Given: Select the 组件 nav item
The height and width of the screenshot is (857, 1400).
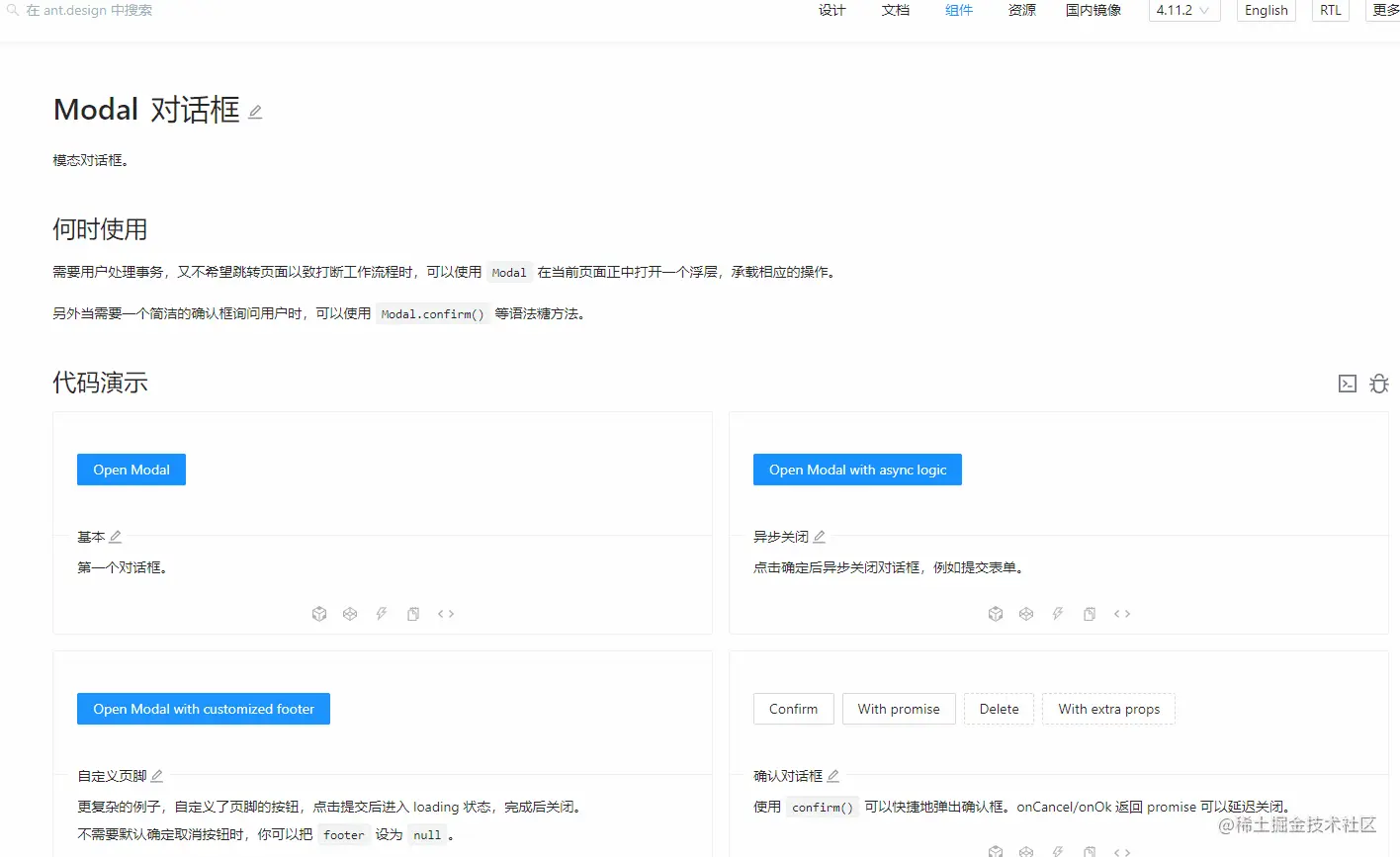Looking at the screenshot, I should pos(959,10).
